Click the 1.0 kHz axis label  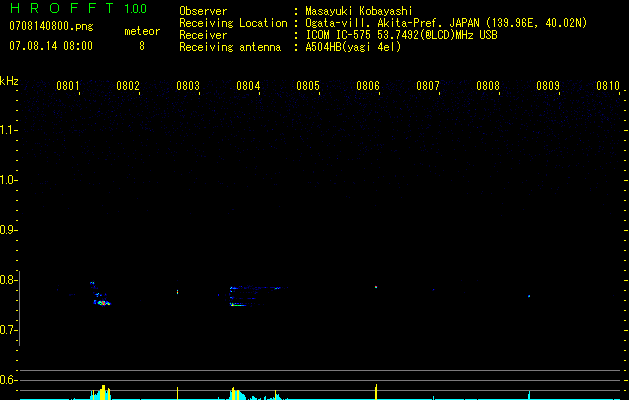(9, 180)
